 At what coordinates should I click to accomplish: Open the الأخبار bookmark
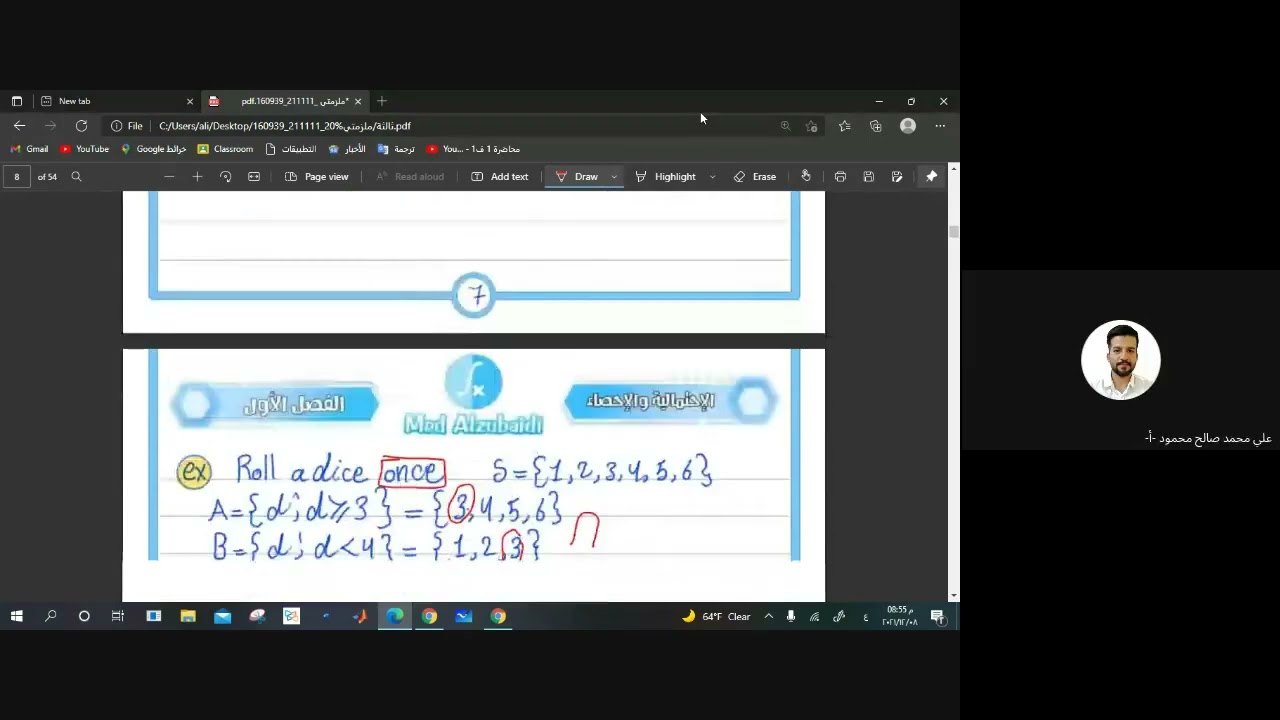coord(347,149)
